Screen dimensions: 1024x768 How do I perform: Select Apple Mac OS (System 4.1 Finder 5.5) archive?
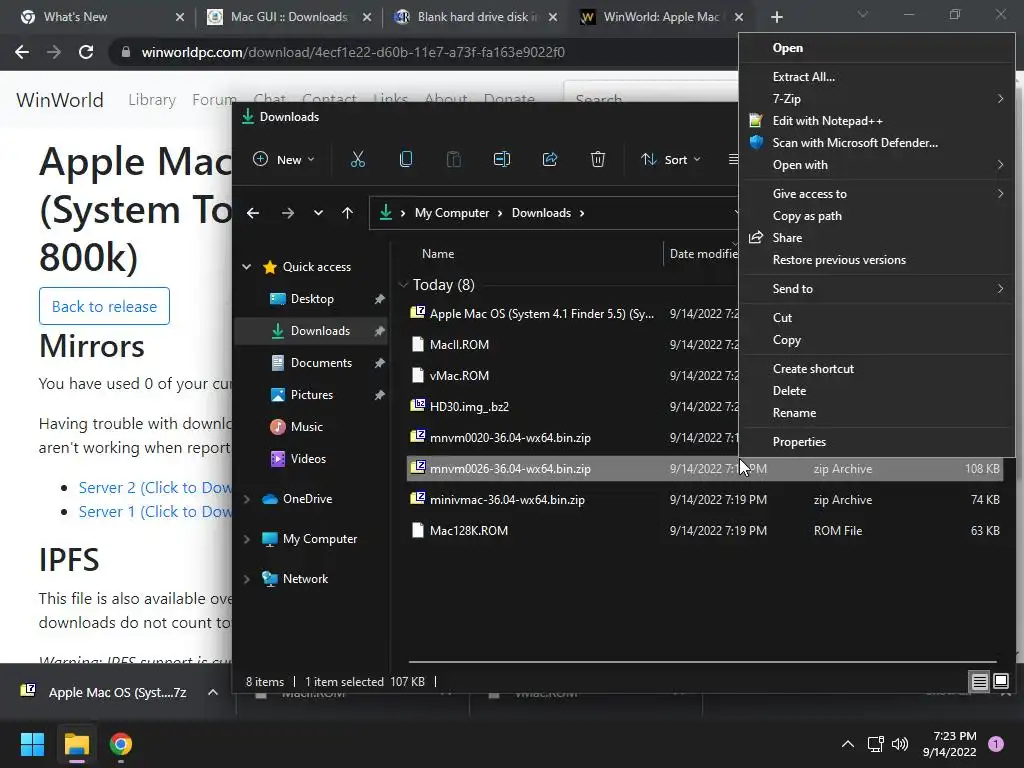pyautogui.click(x=541, y=313)
